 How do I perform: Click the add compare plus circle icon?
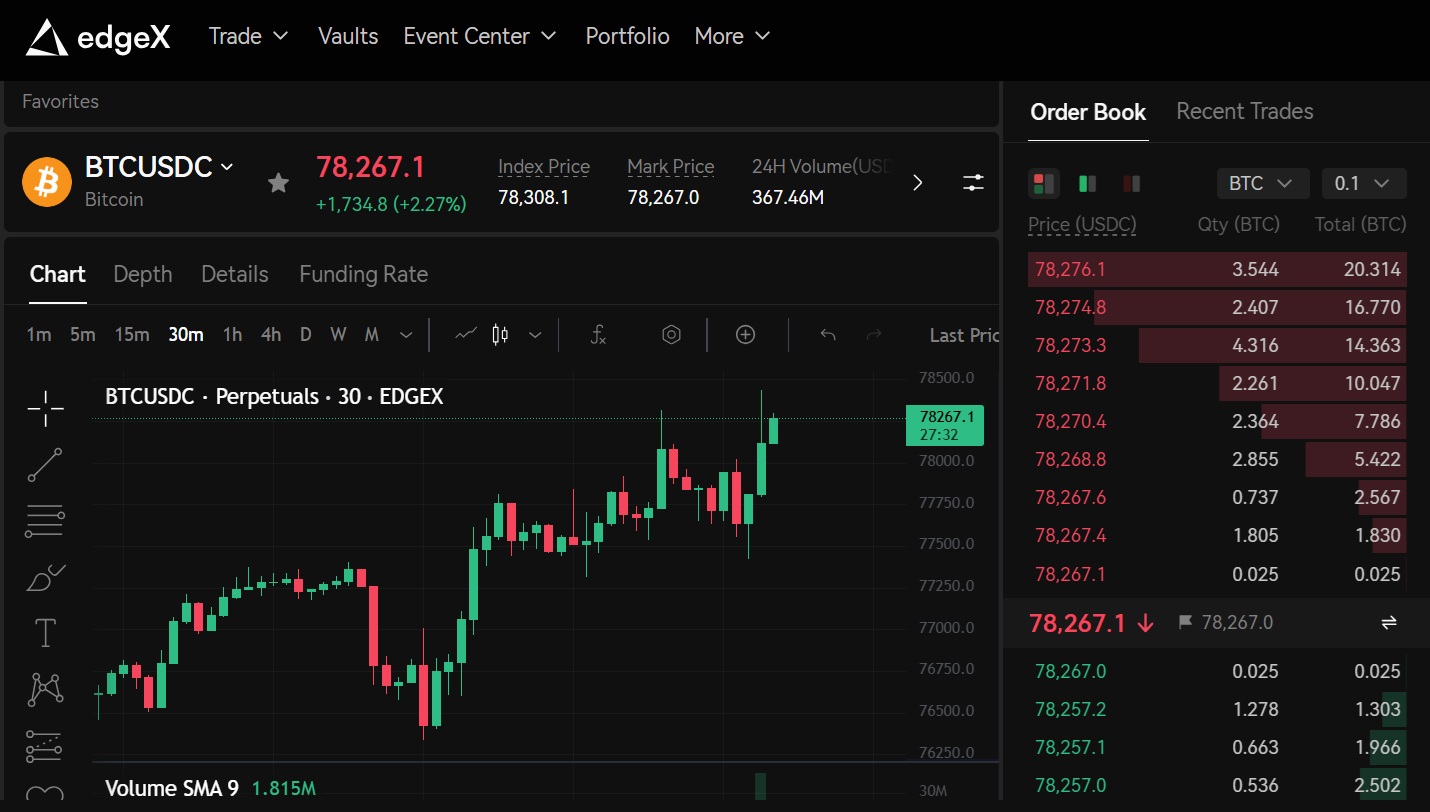pos(745,335)
